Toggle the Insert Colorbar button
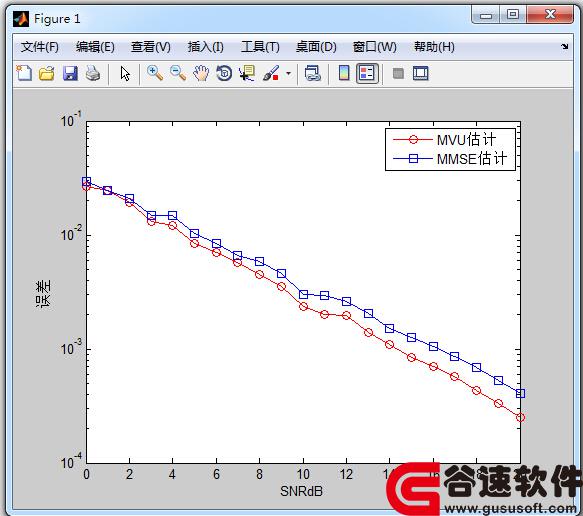The image size is (583, 516). [344, 73]
